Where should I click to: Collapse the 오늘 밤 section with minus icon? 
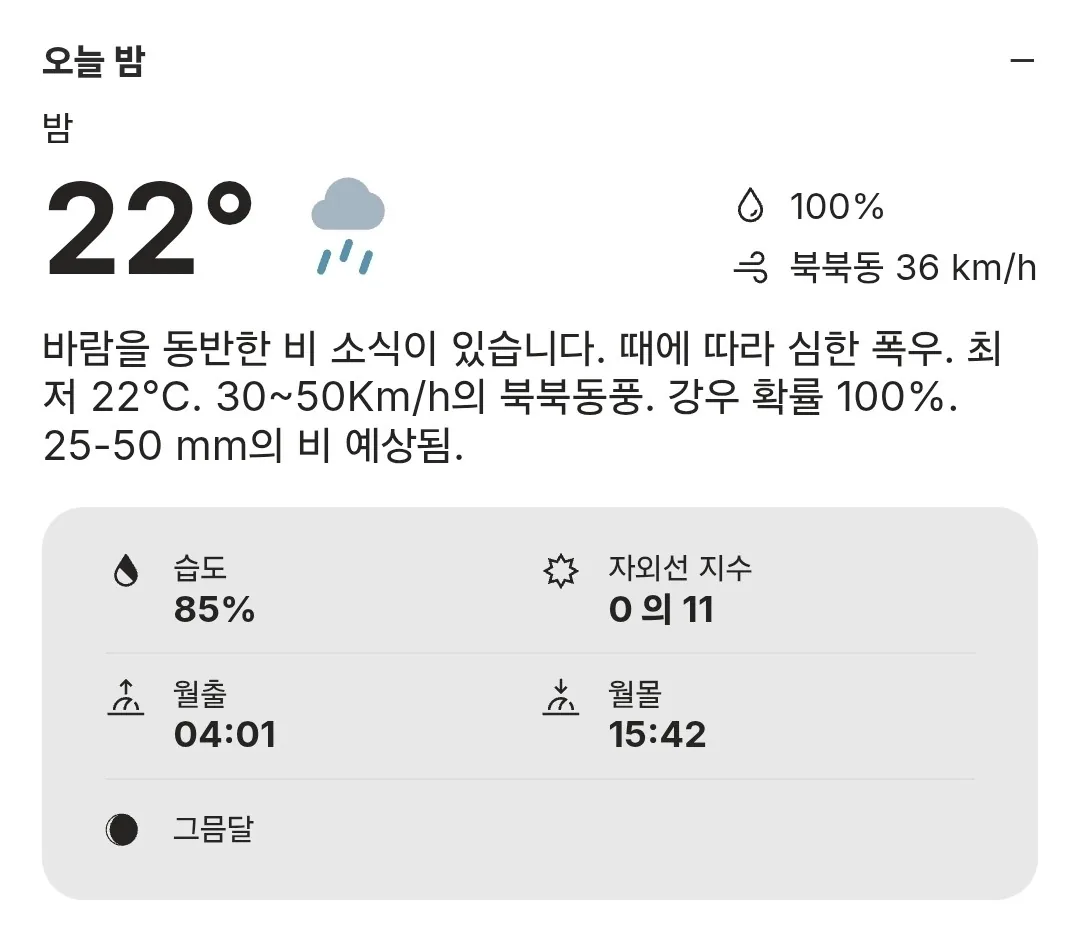click(x=1022, y=61)
